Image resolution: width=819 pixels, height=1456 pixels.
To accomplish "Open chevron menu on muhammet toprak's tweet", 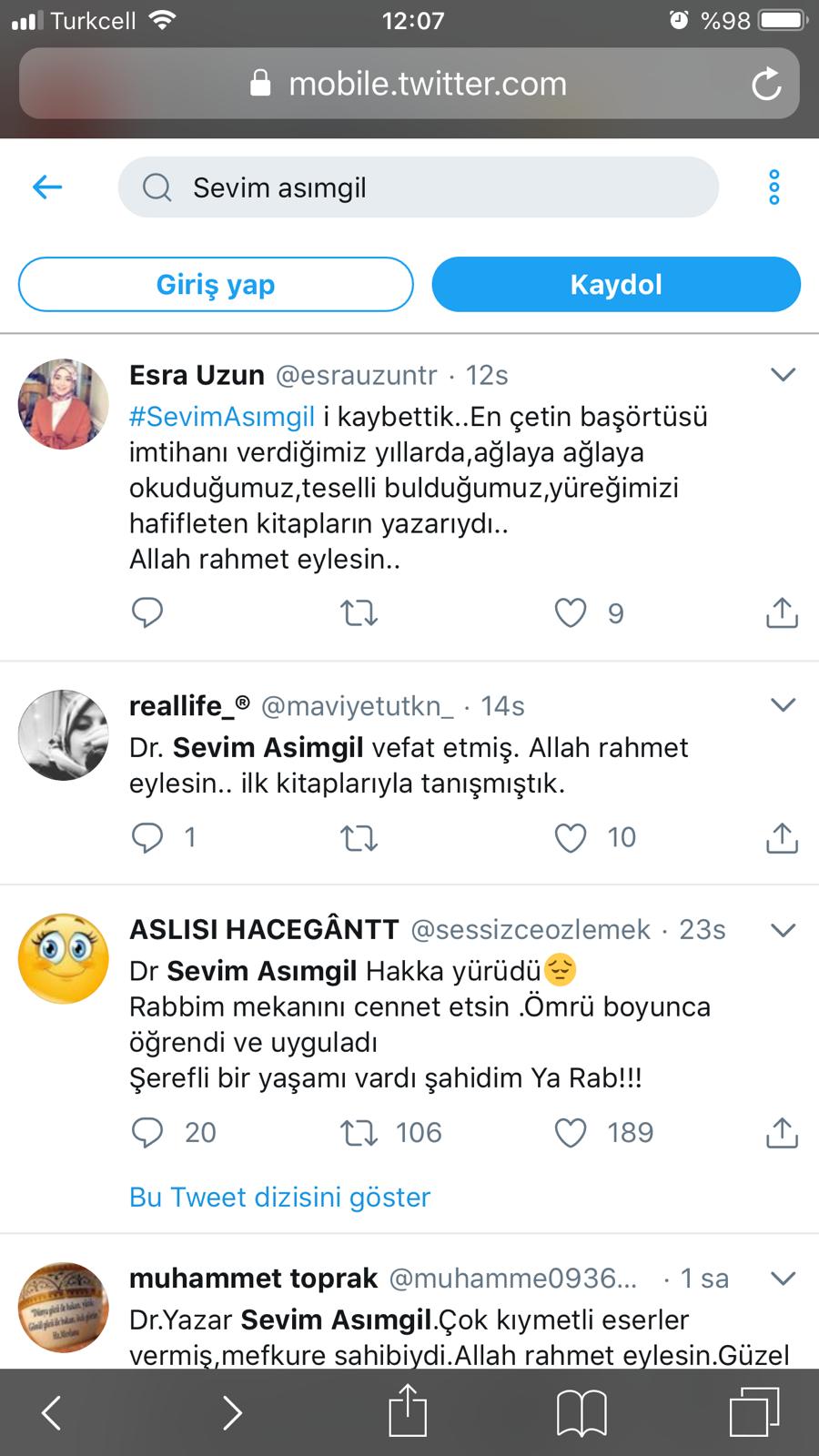I will click(783, 1279).
